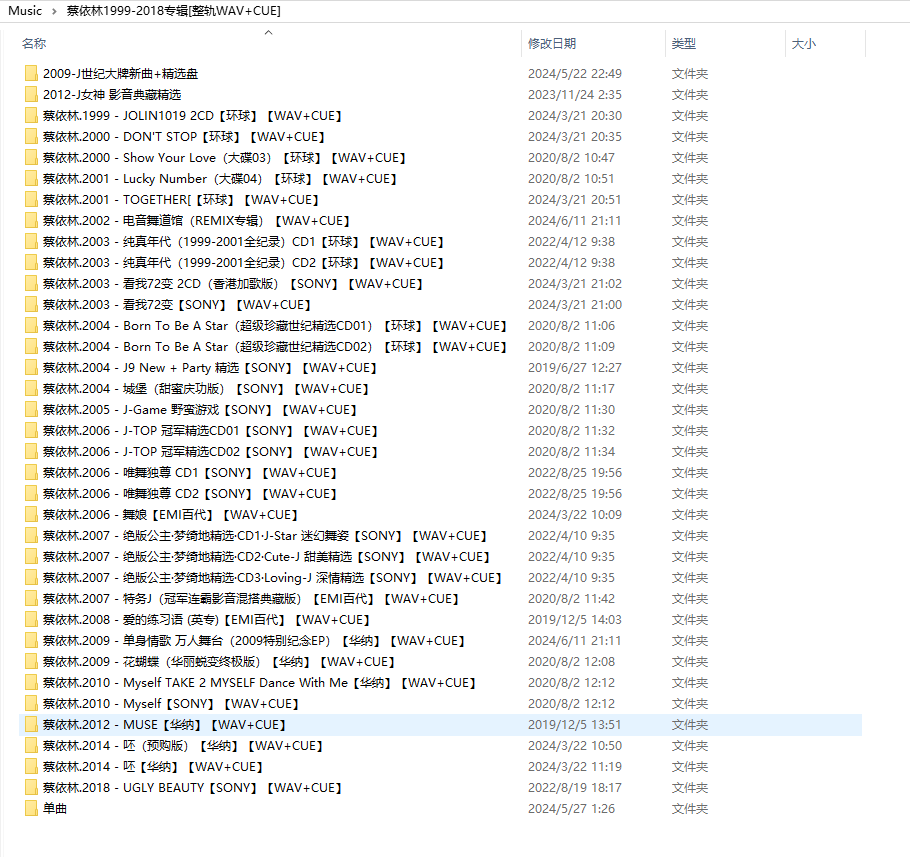
Task: Click folder icon for J-Game 野蛮游戏
Action: [x=31, y=410]
